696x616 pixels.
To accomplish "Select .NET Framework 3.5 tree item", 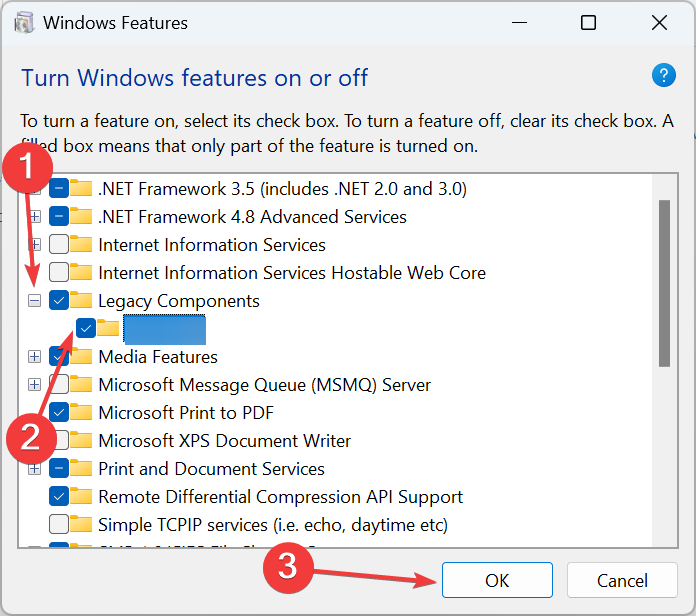I will [282, 189].
